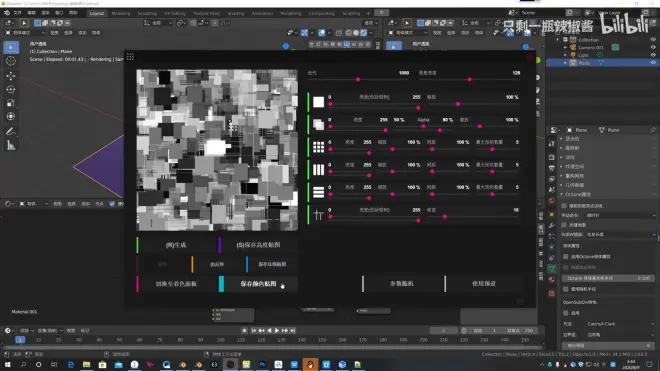Collapse the Octane properties section
660x371 pixels.
562,194
